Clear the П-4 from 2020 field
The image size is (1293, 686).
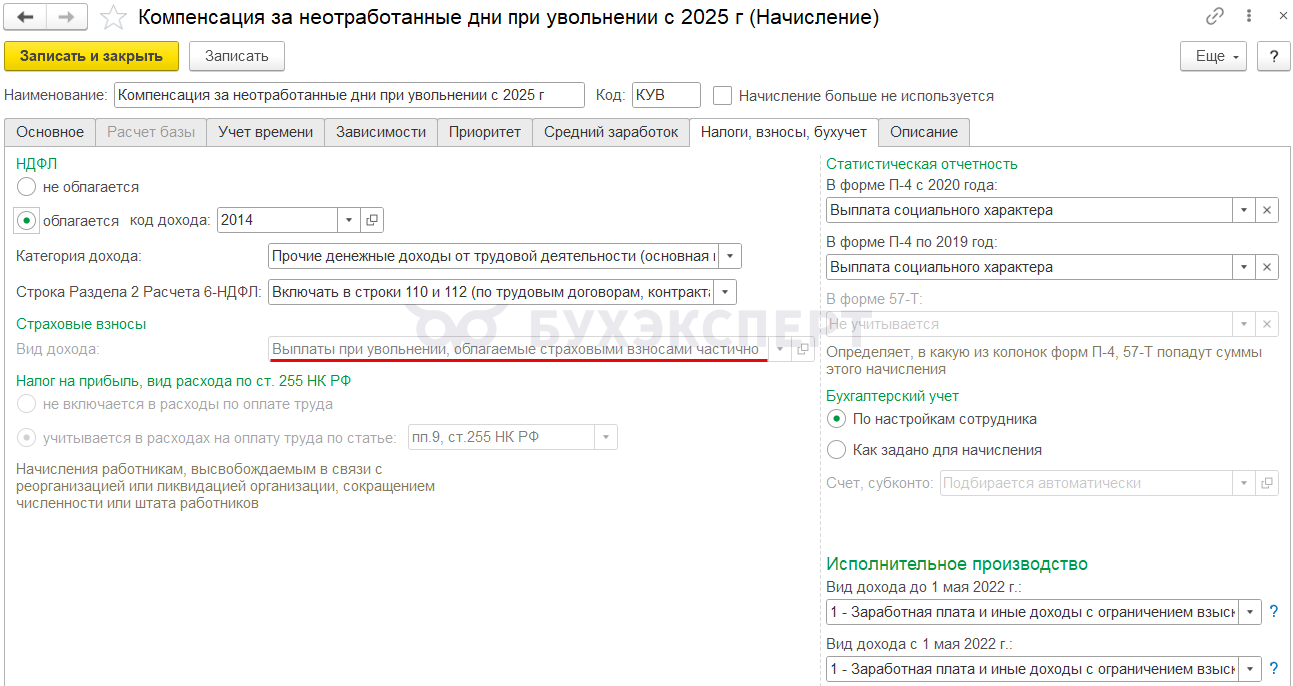coord(1267,210)
